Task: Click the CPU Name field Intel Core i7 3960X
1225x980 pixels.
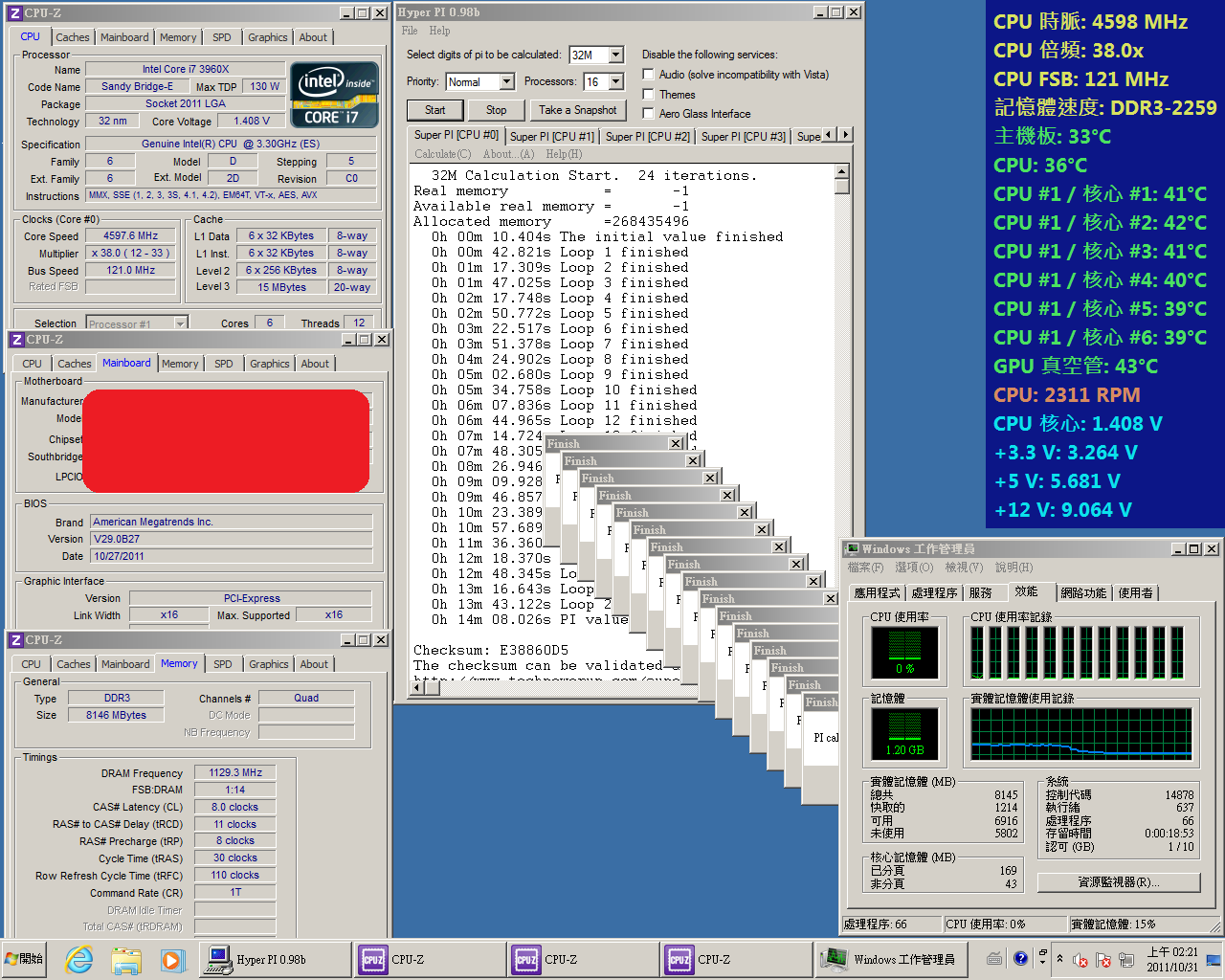Action: pyautogui.click(x=186, y=69)
